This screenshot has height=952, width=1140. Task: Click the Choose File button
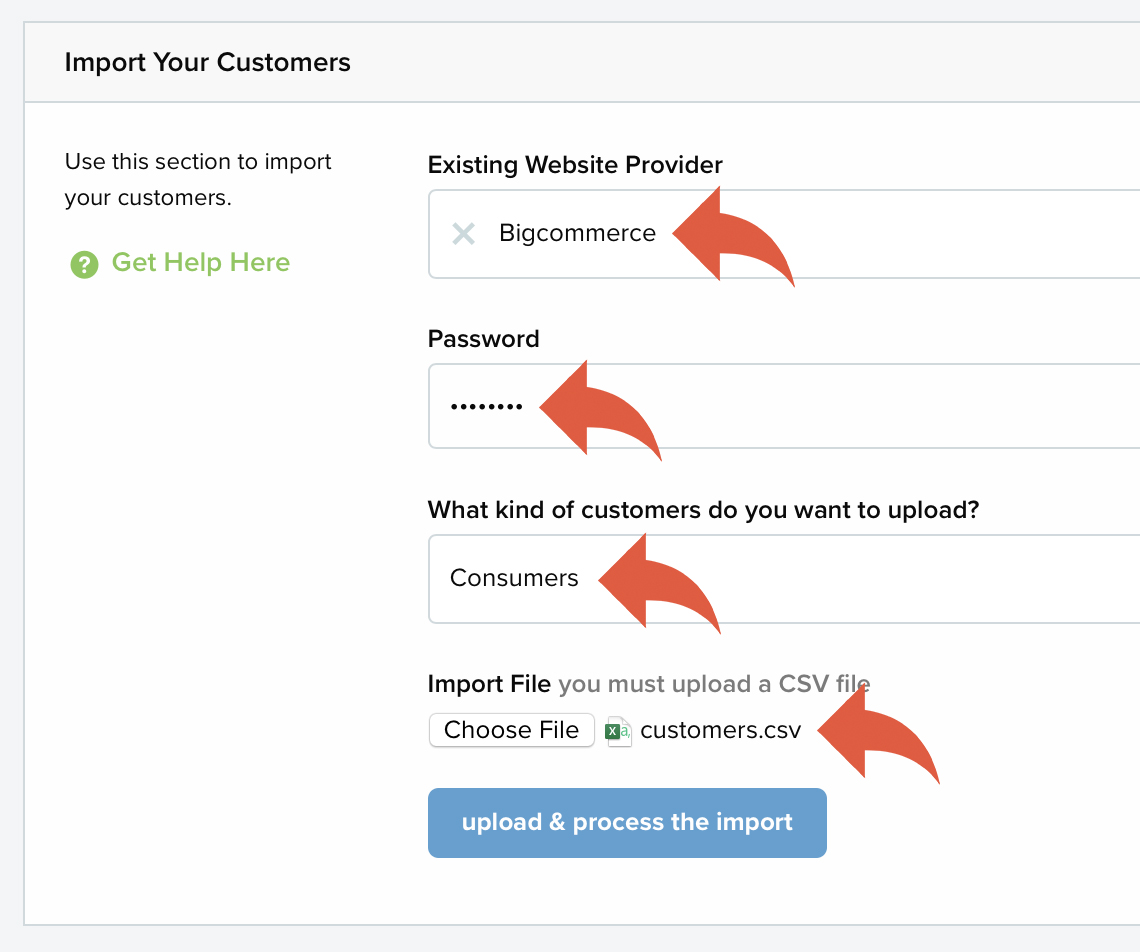pos(512,730)
